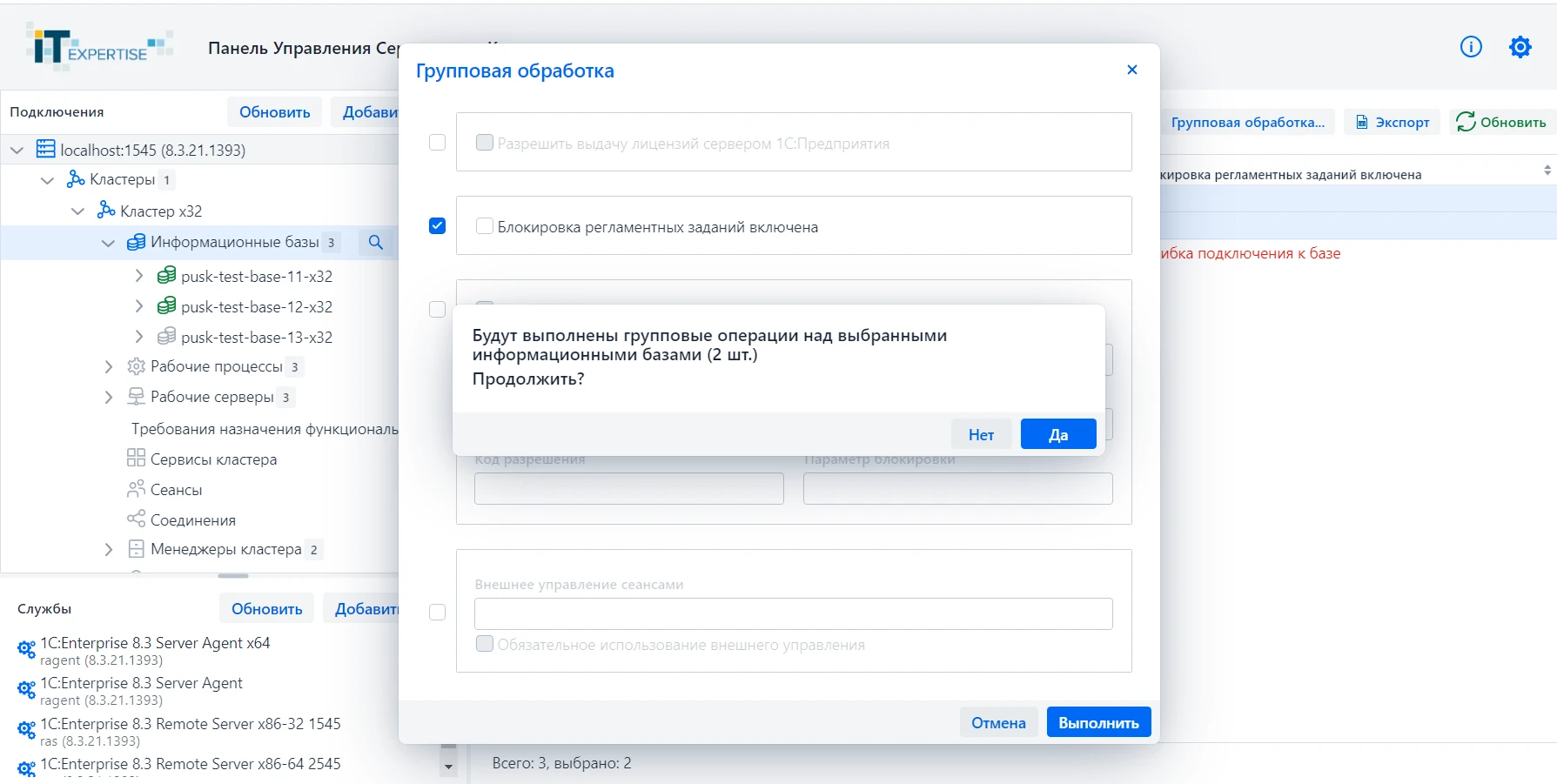Select Сеансы tree item
The height and width of the screenshot is (784, 1557).
pyautogui.click(x=176, y=490)
